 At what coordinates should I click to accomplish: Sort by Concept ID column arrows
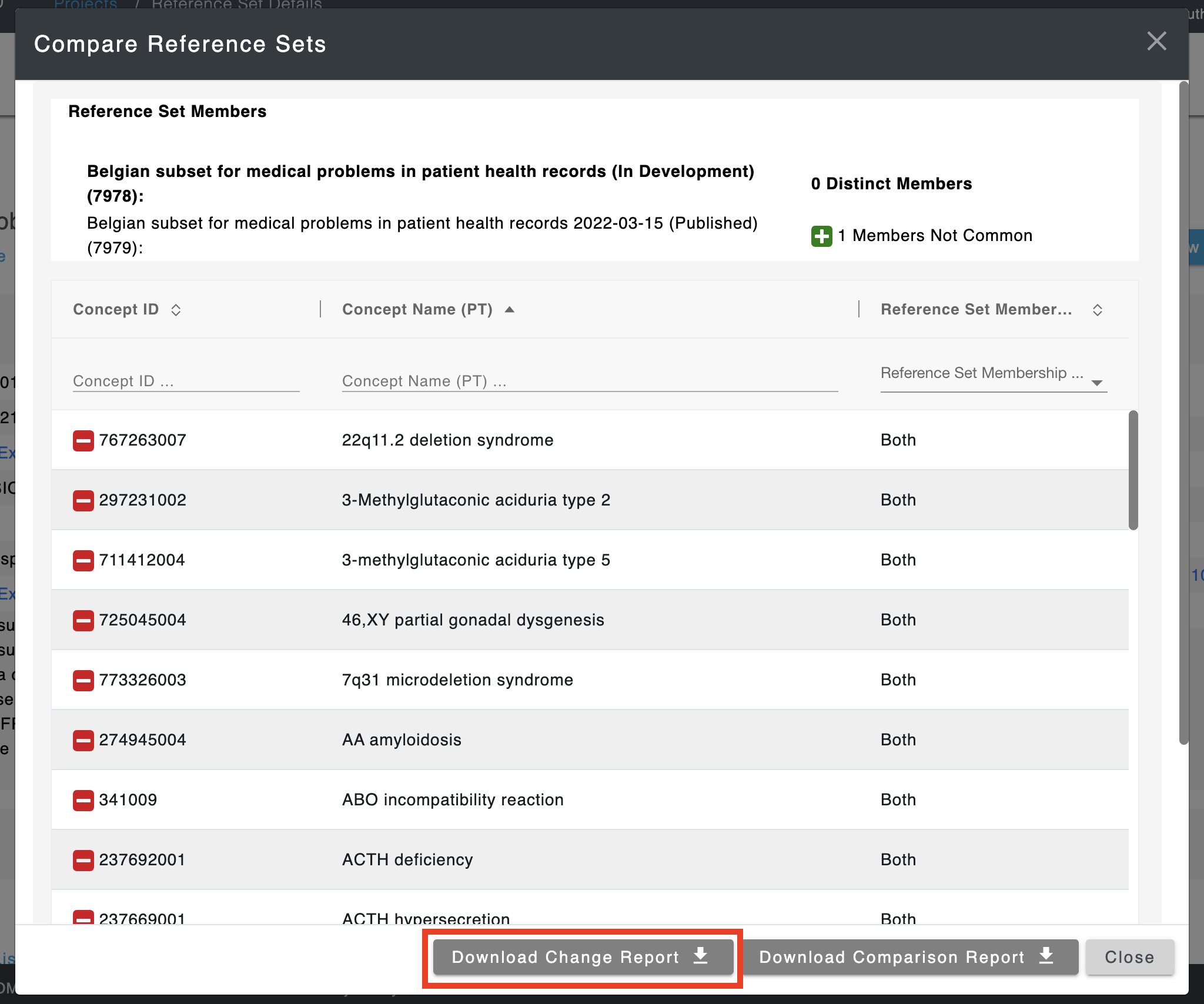176,310
